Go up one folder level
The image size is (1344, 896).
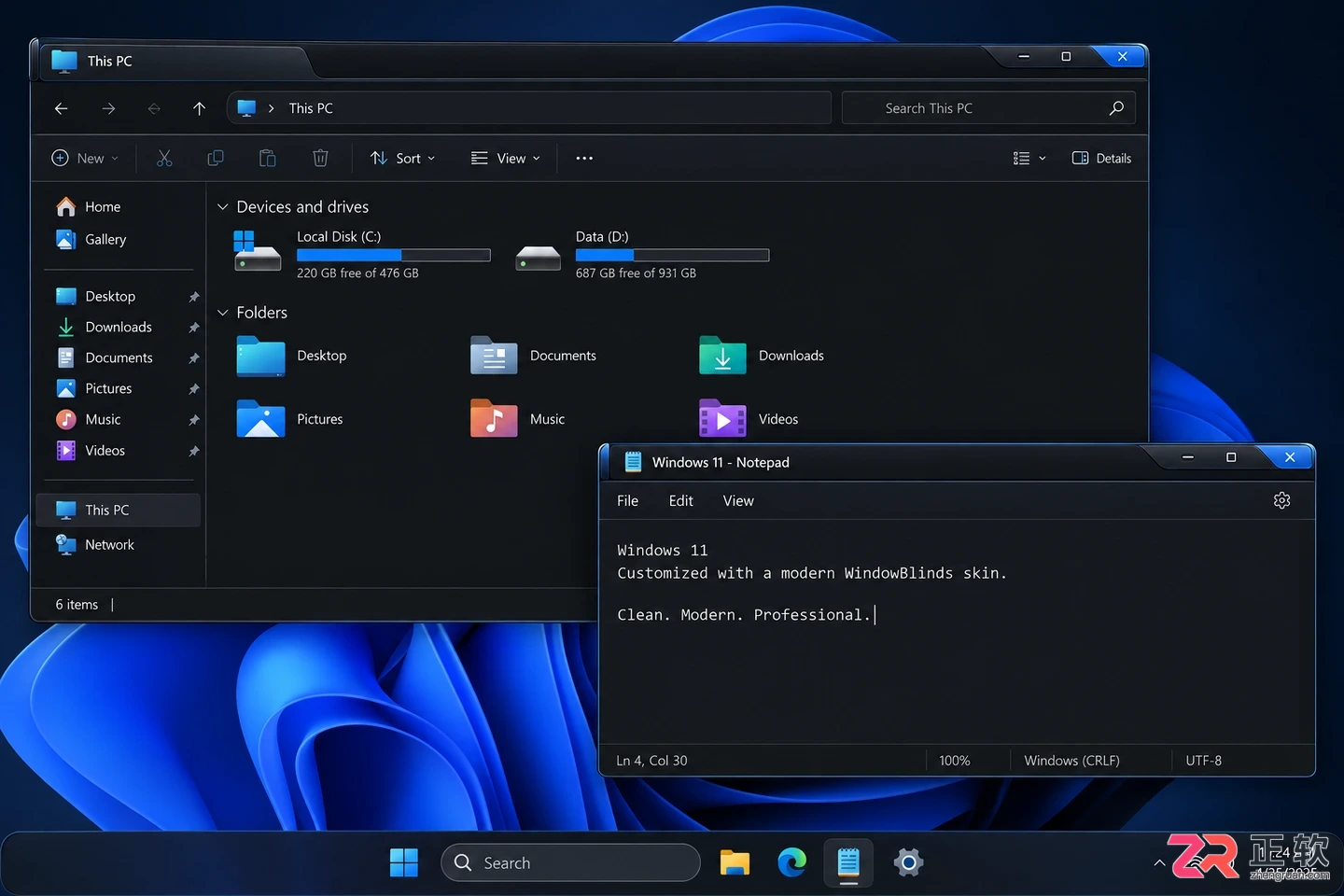(x=199, y=108)
